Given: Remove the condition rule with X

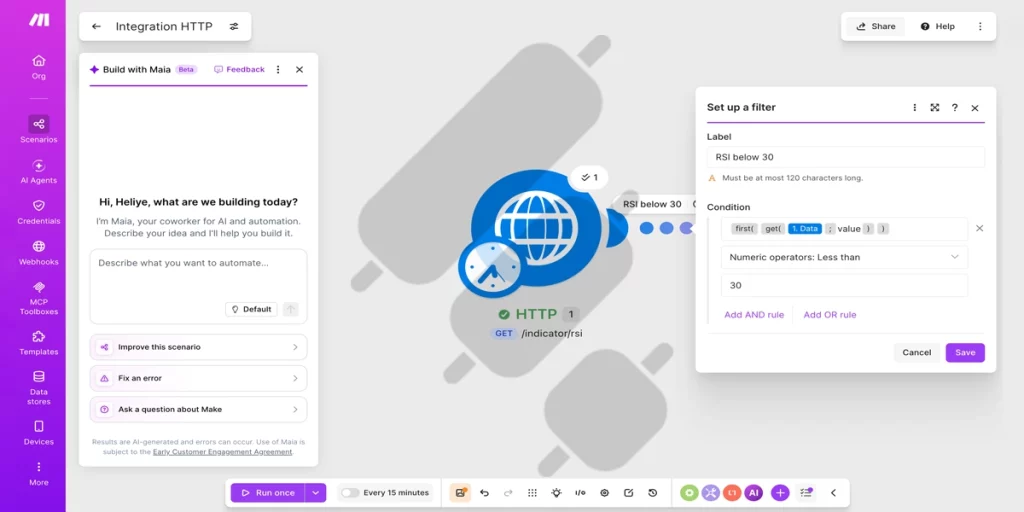Looking at the screenshot, I should click(x=979, y=229).
